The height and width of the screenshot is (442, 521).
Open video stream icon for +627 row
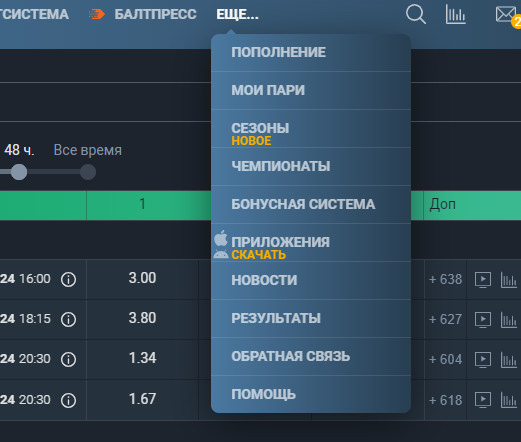coord(483,320)
